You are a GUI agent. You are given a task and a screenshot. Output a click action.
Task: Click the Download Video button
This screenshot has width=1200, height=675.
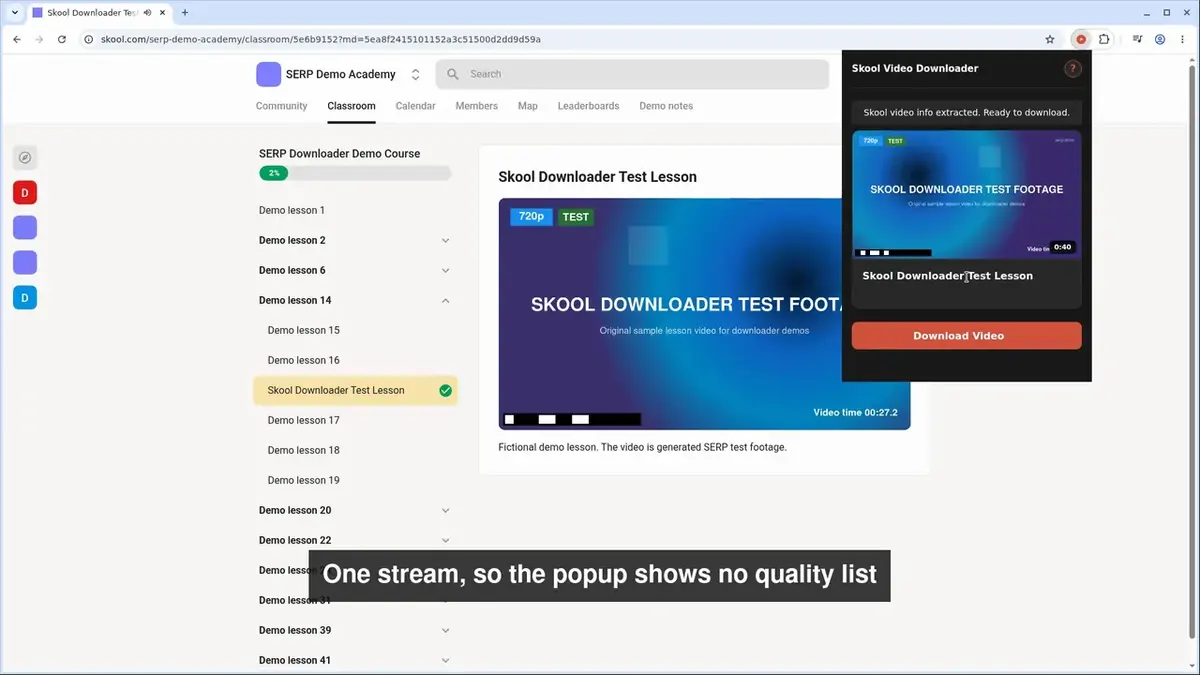pyautogui.click(x=966, y=336)
